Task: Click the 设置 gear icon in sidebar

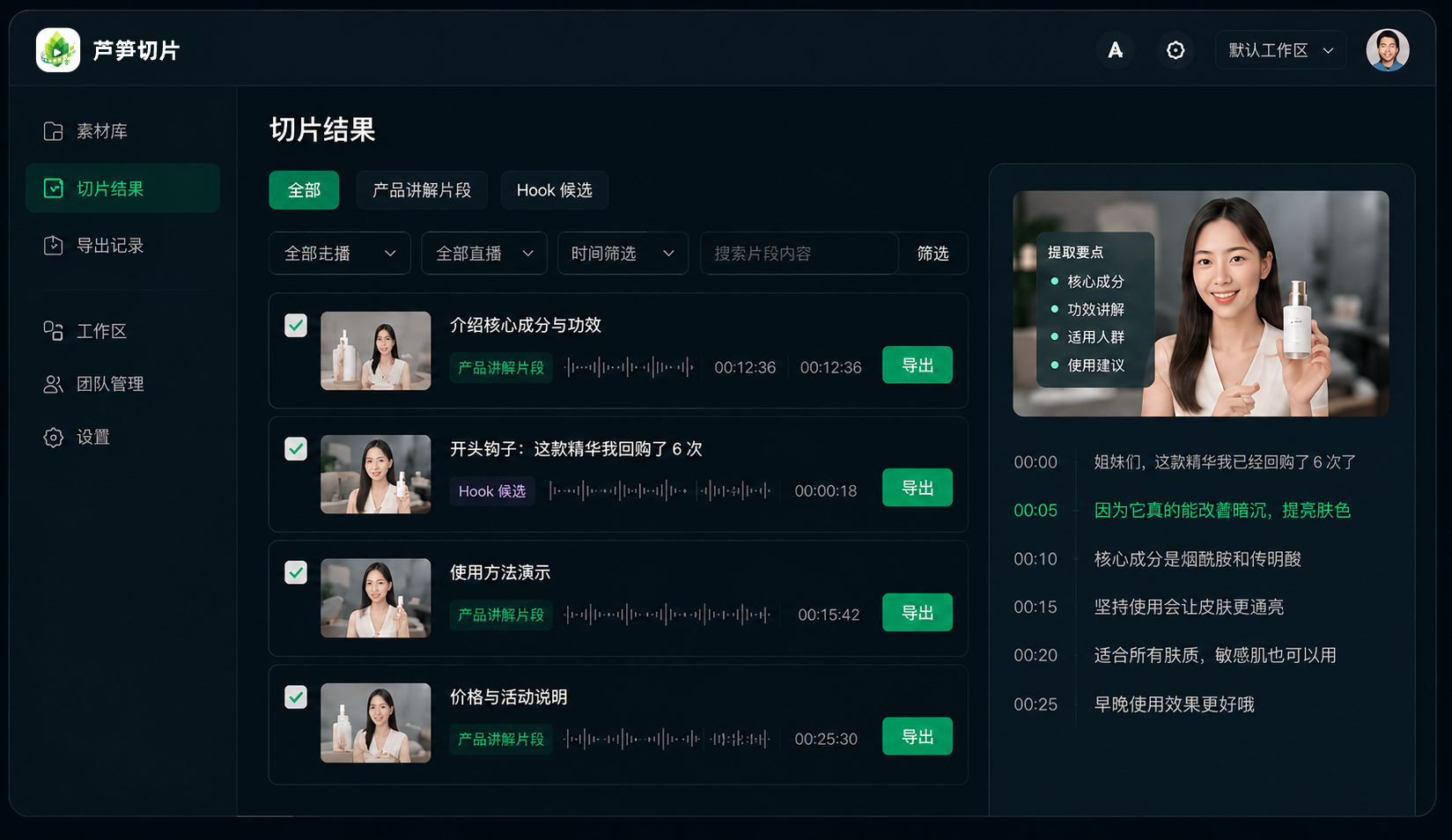Action: [x=53, y=438]
